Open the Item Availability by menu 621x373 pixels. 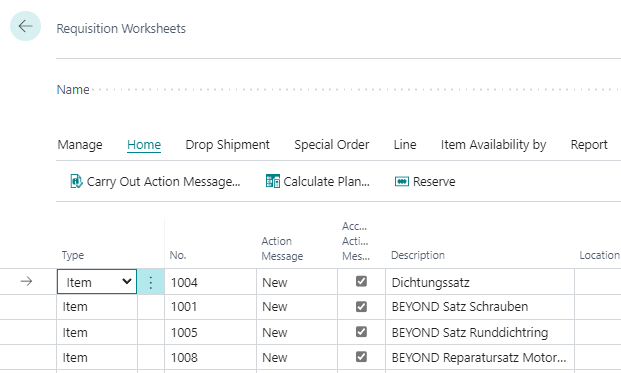[493, 145]
